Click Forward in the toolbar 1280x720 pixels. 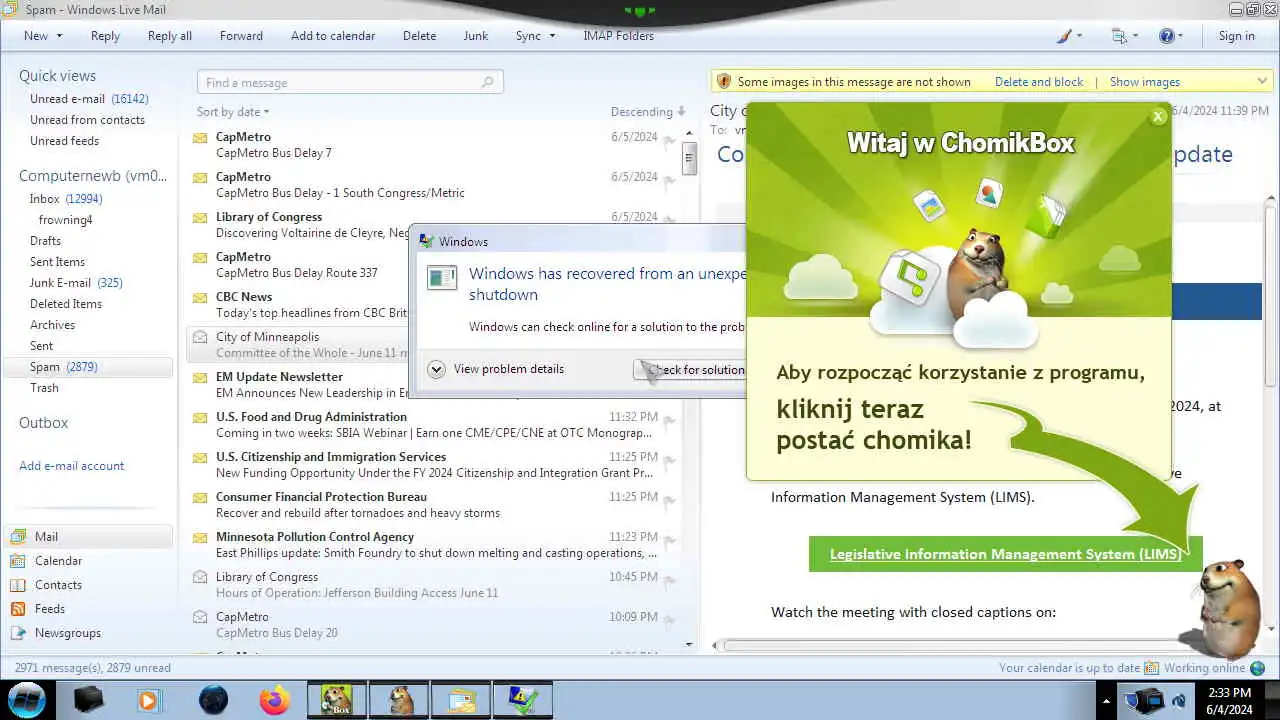(241, 36)
